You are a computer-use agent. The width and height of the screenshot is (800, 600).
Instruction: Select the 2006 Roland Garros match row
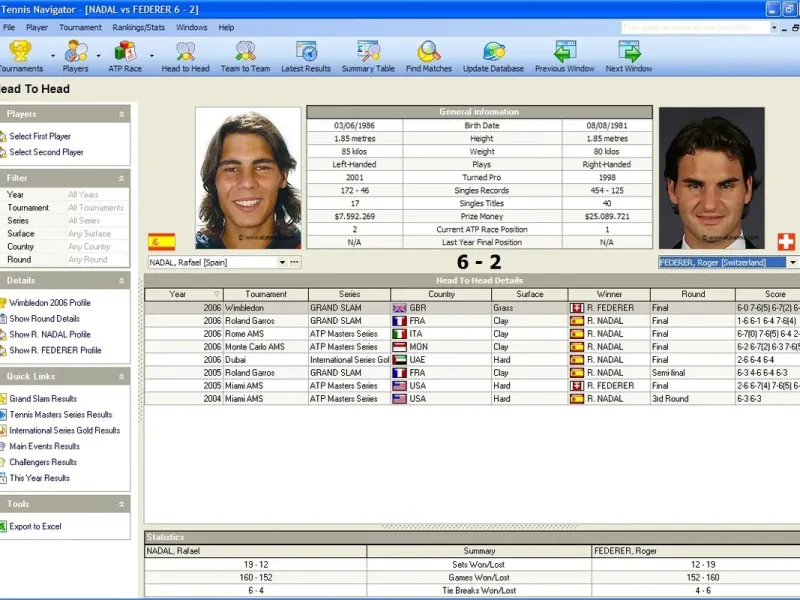(x=472, y=321)
